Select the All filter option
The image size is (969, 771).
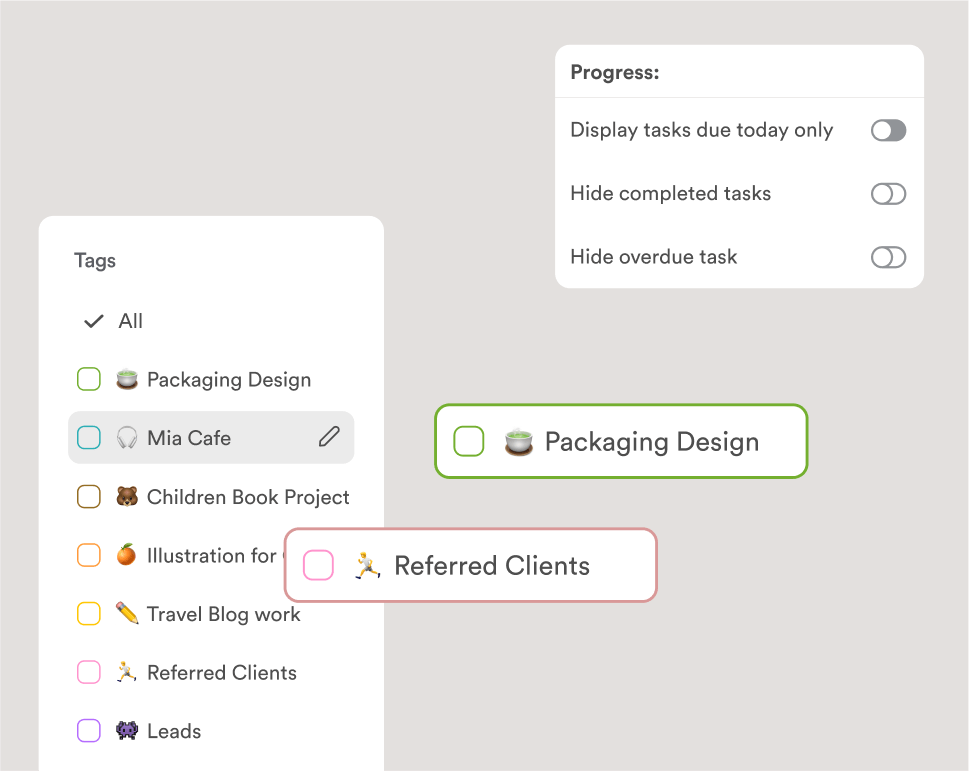pyautogui.click(x=131, y=320)
